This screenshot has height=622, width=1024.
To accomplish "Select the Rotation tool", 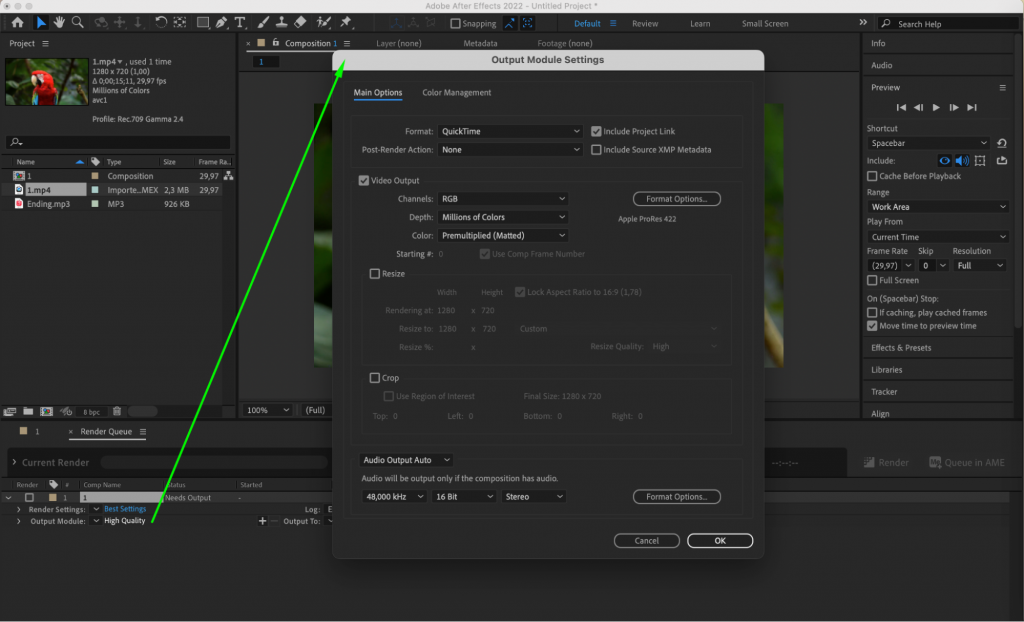I will (x=161, y=22).
